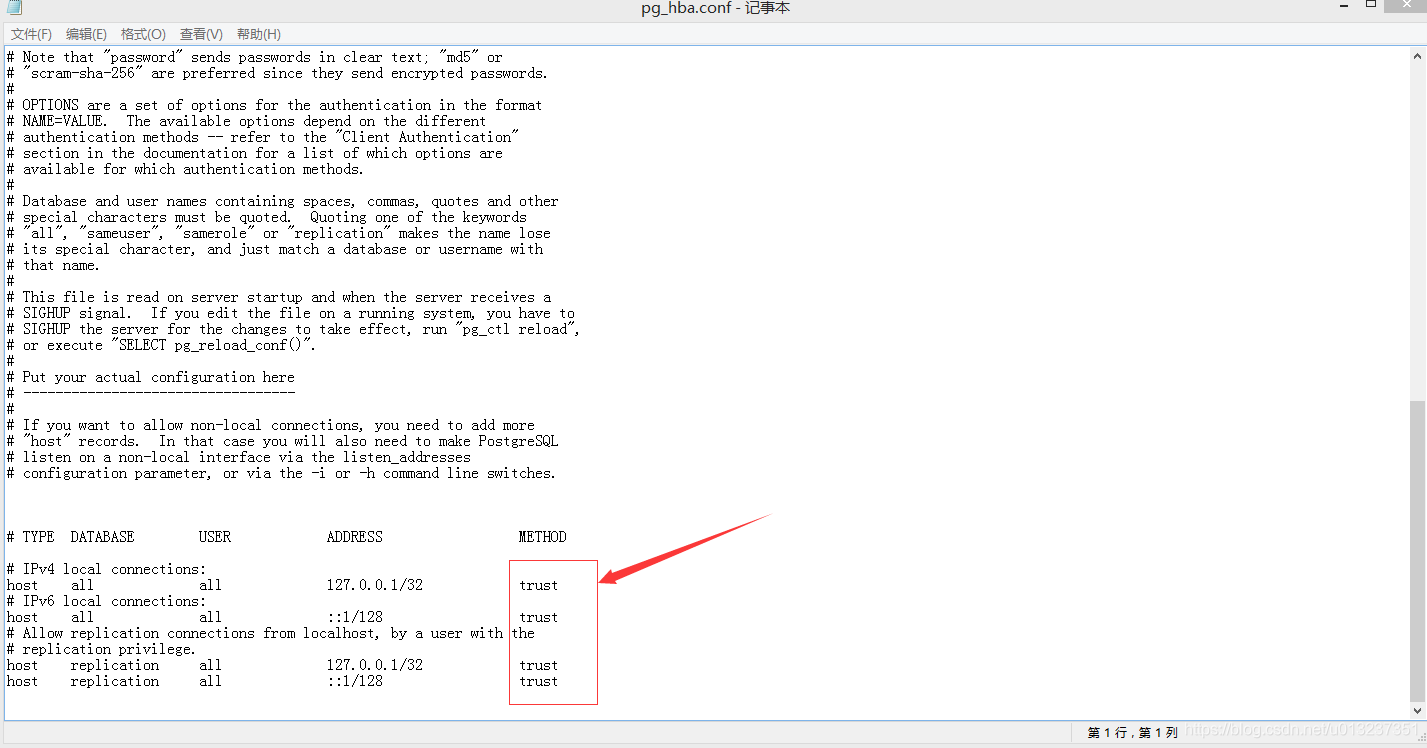Click the 'Allow replication connections from localhost' line
1427x748 pixels.
click(x=270, y=633)
